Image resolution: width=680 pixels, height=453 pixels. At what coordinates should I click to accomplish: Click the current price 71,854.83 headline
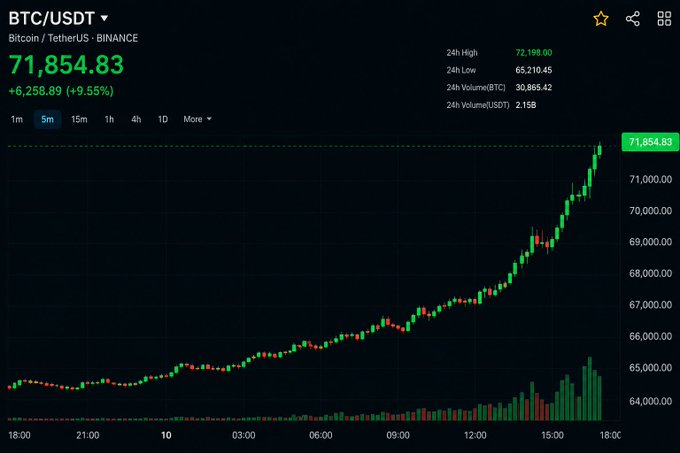tap(66, 65)
